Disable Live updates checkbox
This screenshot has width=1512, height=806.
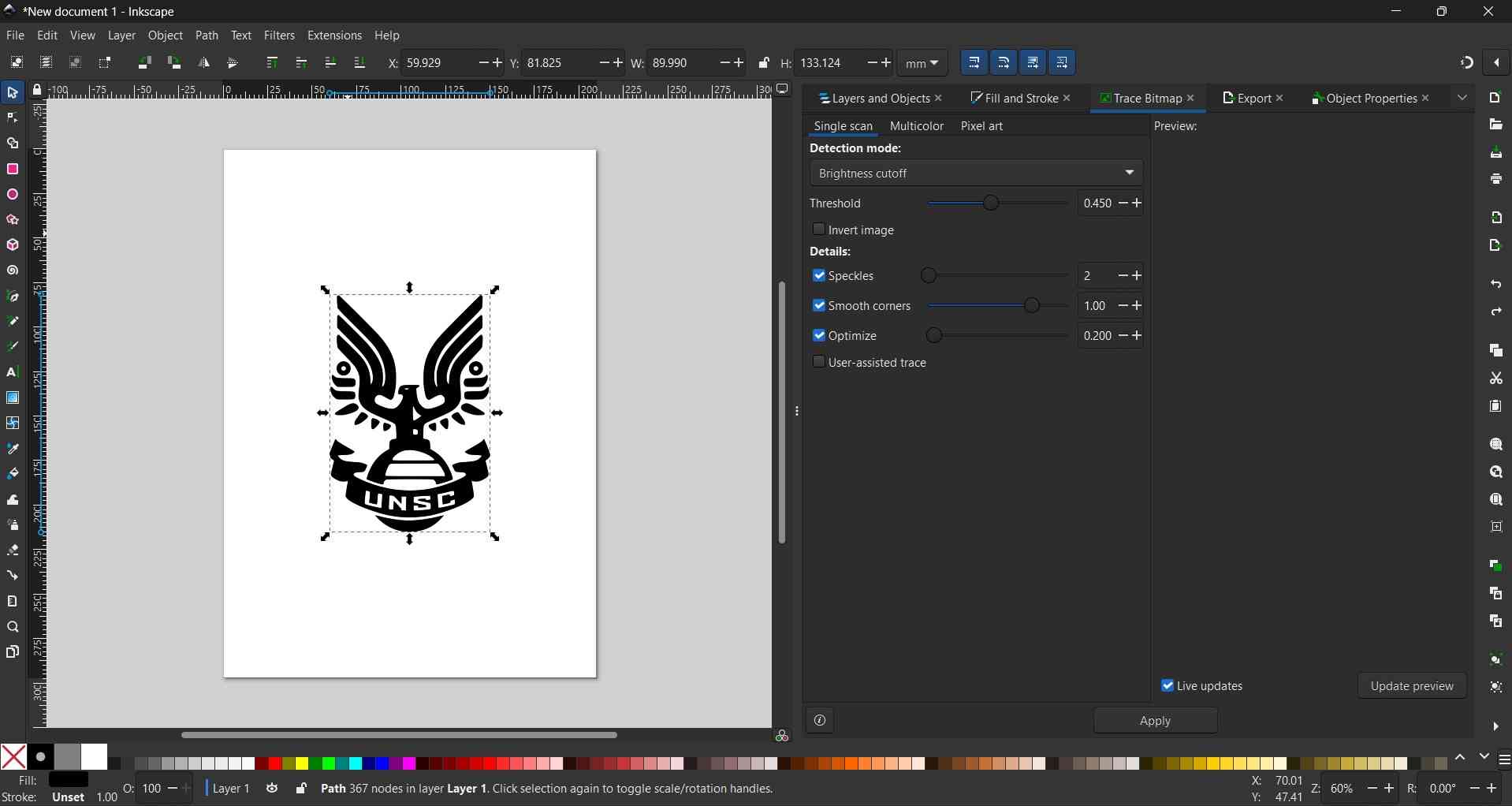[1168, 685]
